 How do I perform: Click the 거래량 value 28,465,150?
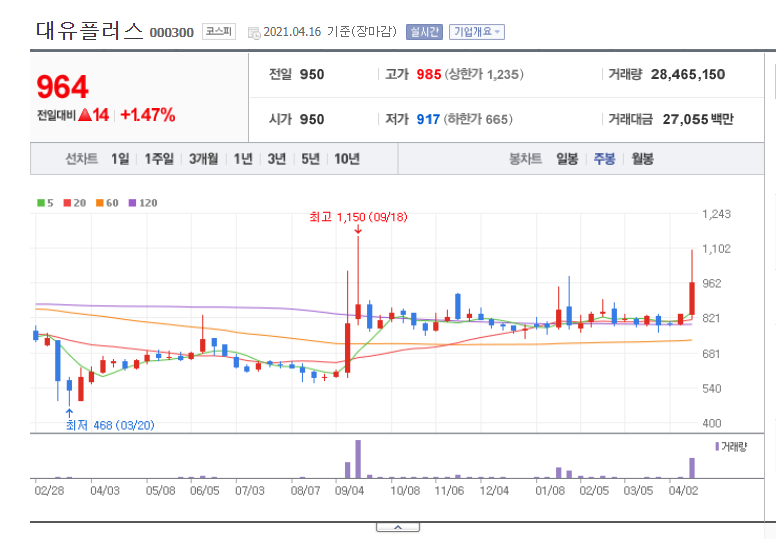click(x=688, y=75)
